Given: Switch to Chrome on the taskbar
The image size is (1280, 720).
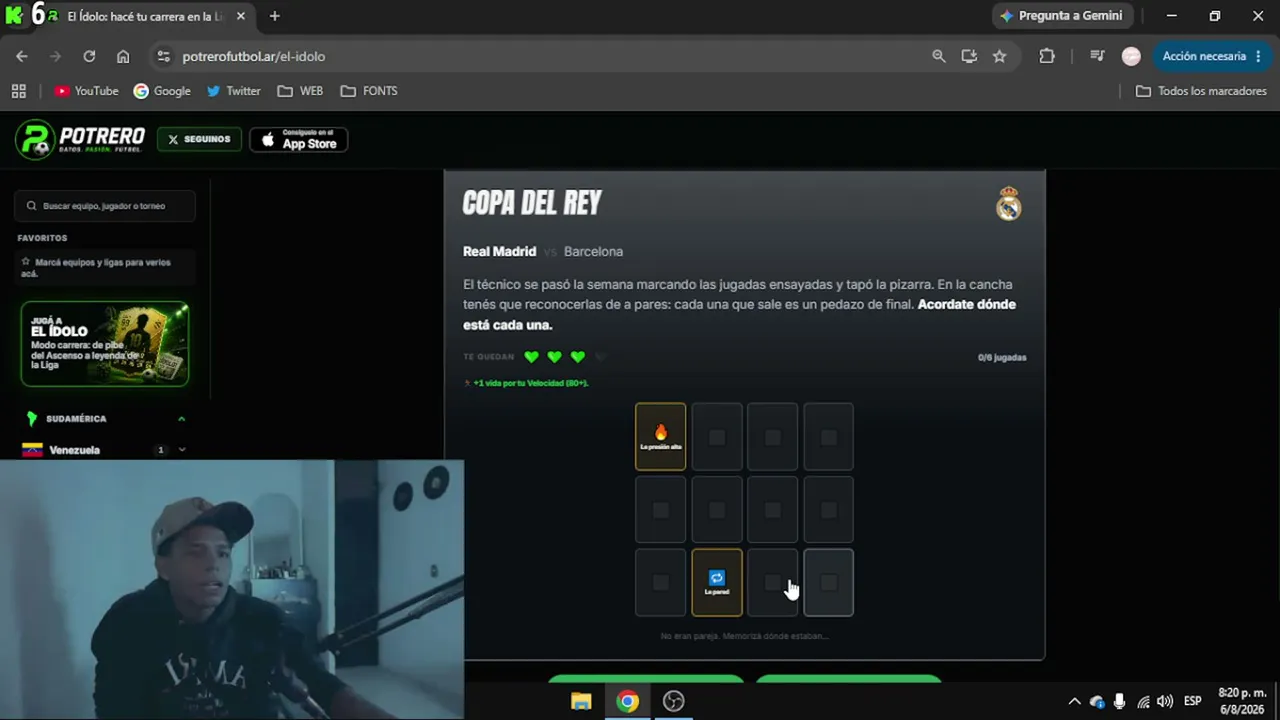Looking at the screenshot, I should click(627, 701).
